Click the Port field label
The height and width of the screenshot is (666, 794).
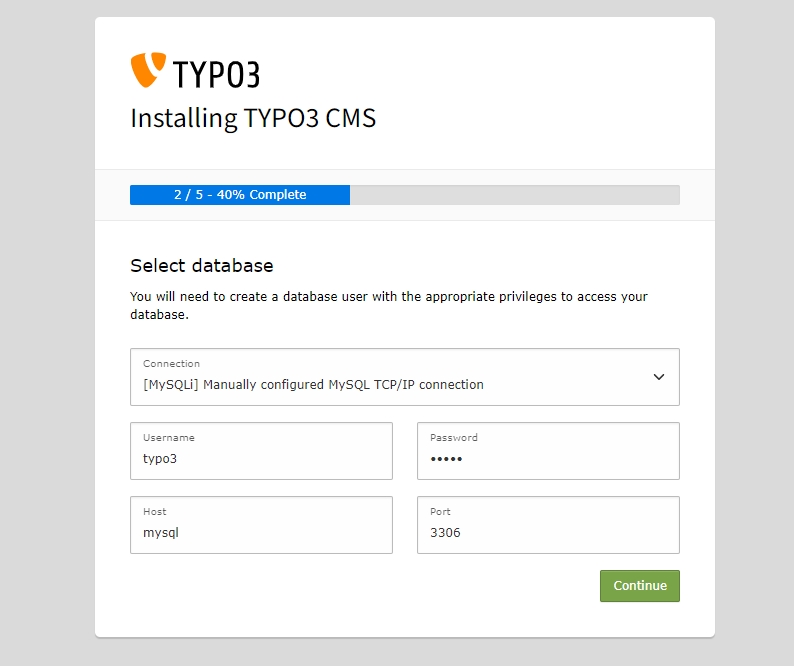click(440, 512)
